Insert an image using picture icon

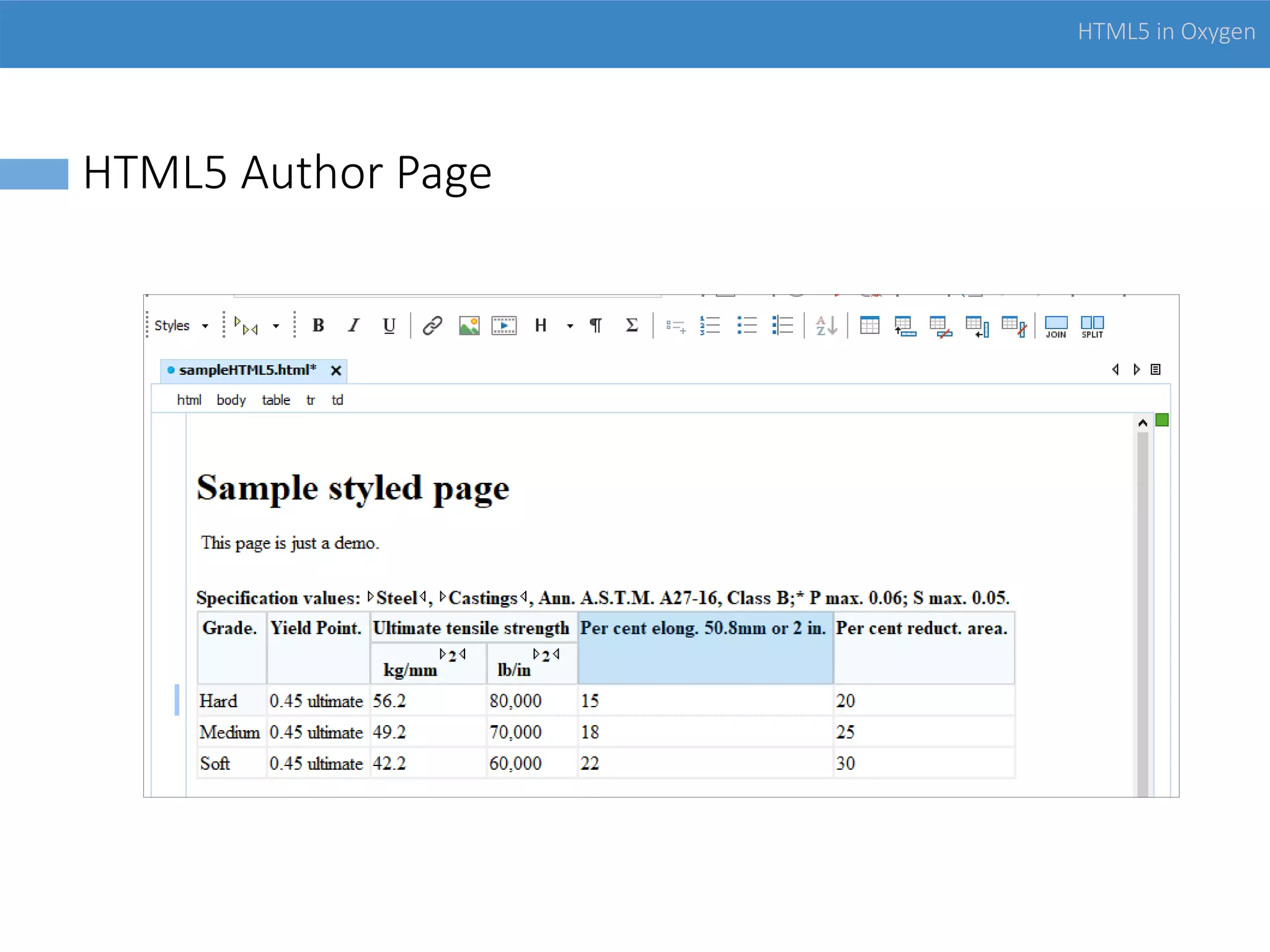click(469, 325)
